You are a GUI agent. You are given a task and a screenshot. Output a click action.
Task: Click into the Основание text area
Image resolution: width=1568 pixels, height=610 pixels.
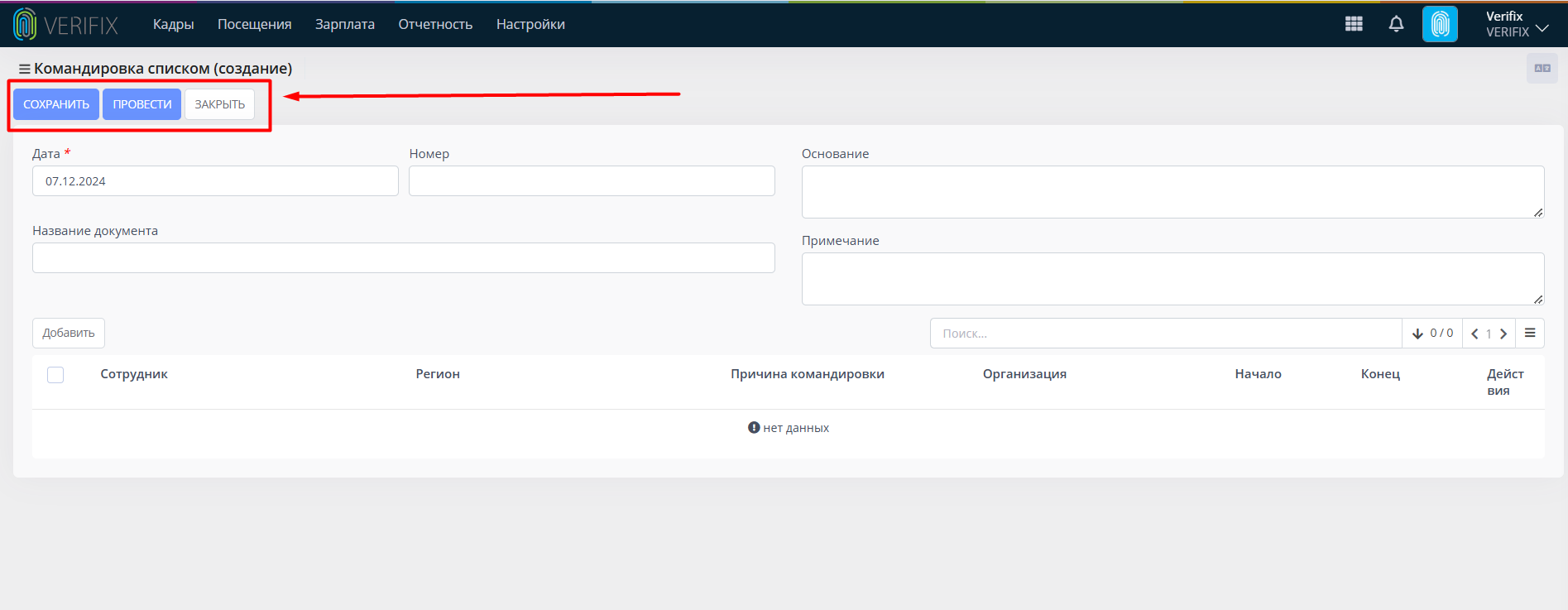coord(1172,192)
